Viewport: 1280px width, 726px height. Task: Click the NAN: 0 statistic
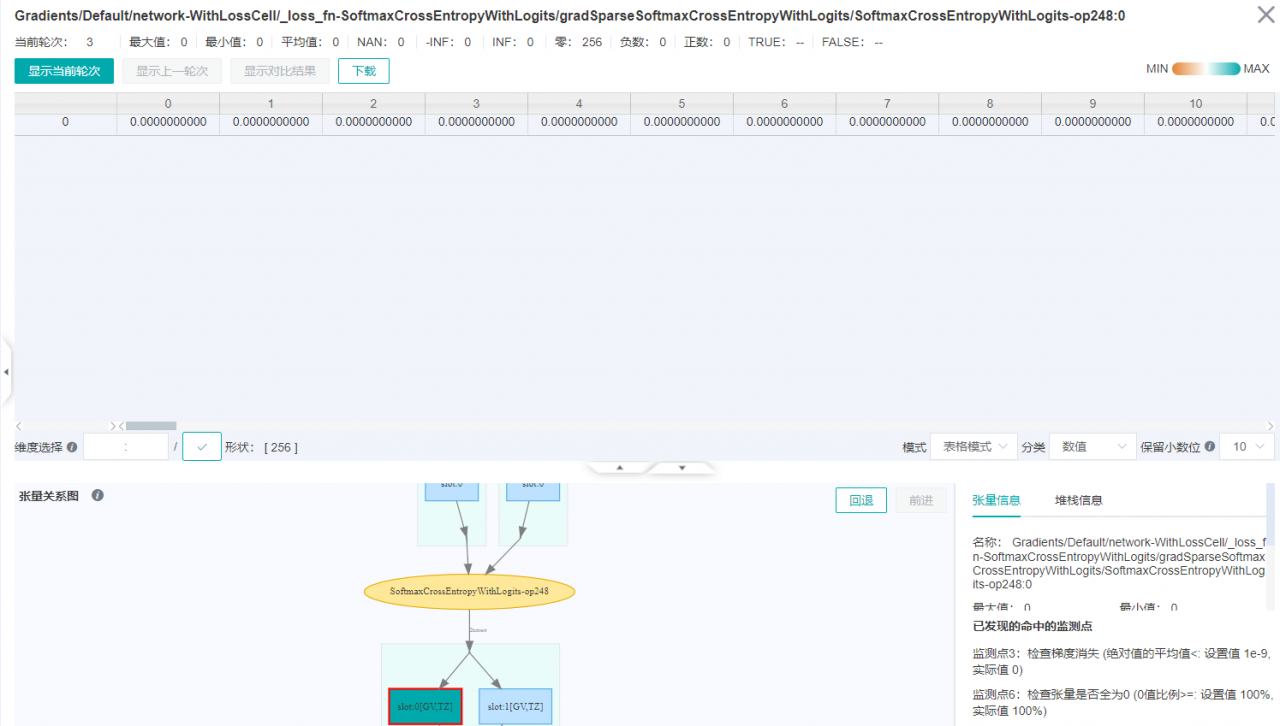coord(381,42)
